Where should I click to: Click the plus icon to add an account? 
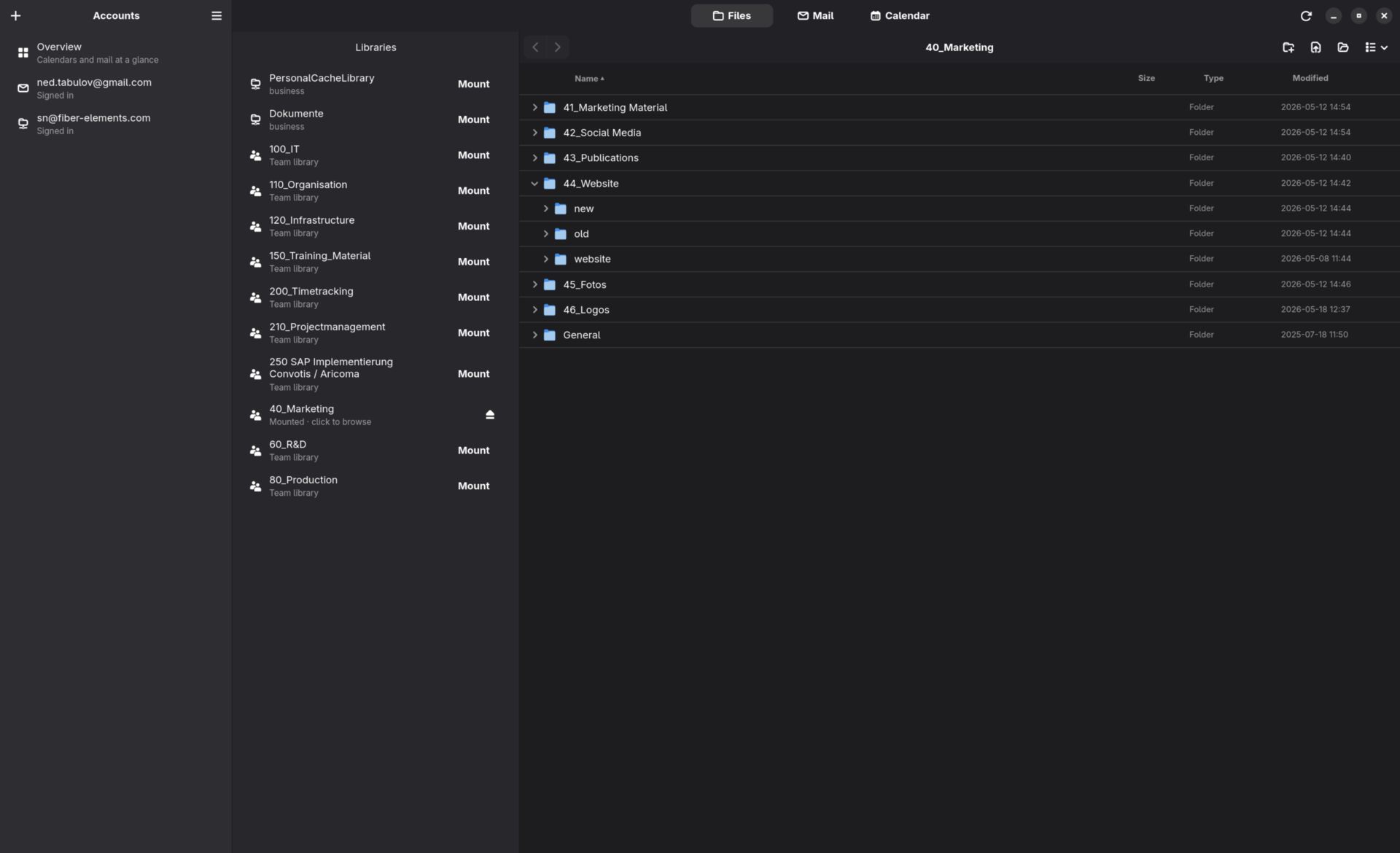pos(15,15)
